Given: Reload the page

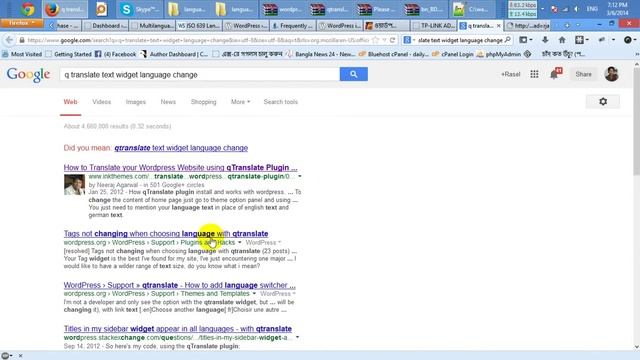Looking at the screenshot, I should 392,40.
